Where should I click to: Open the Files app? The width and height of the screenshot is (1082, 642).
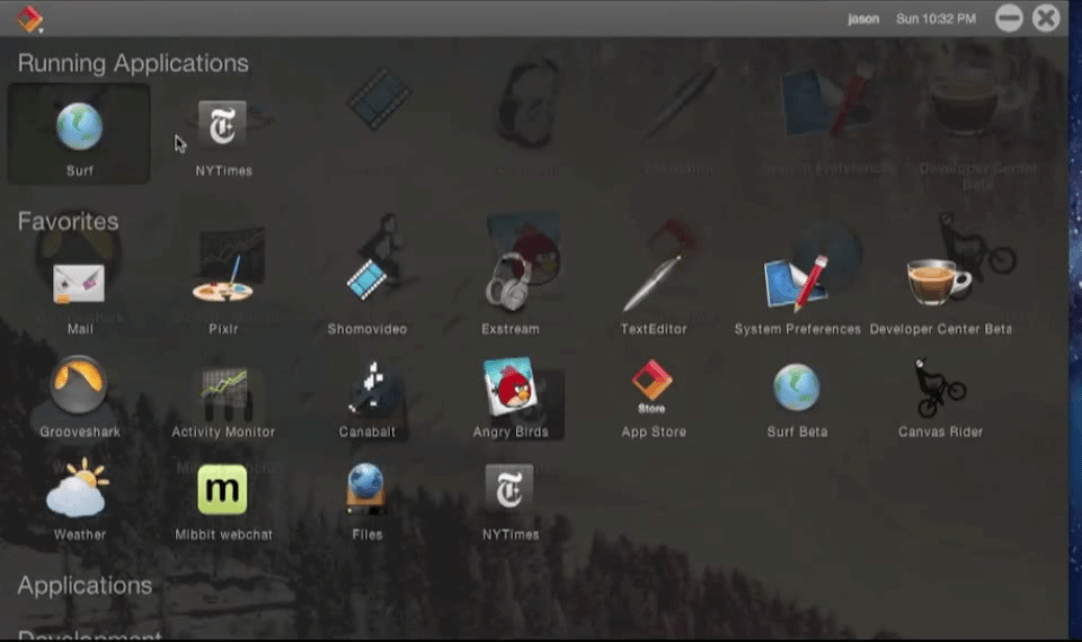click(367, 502)
